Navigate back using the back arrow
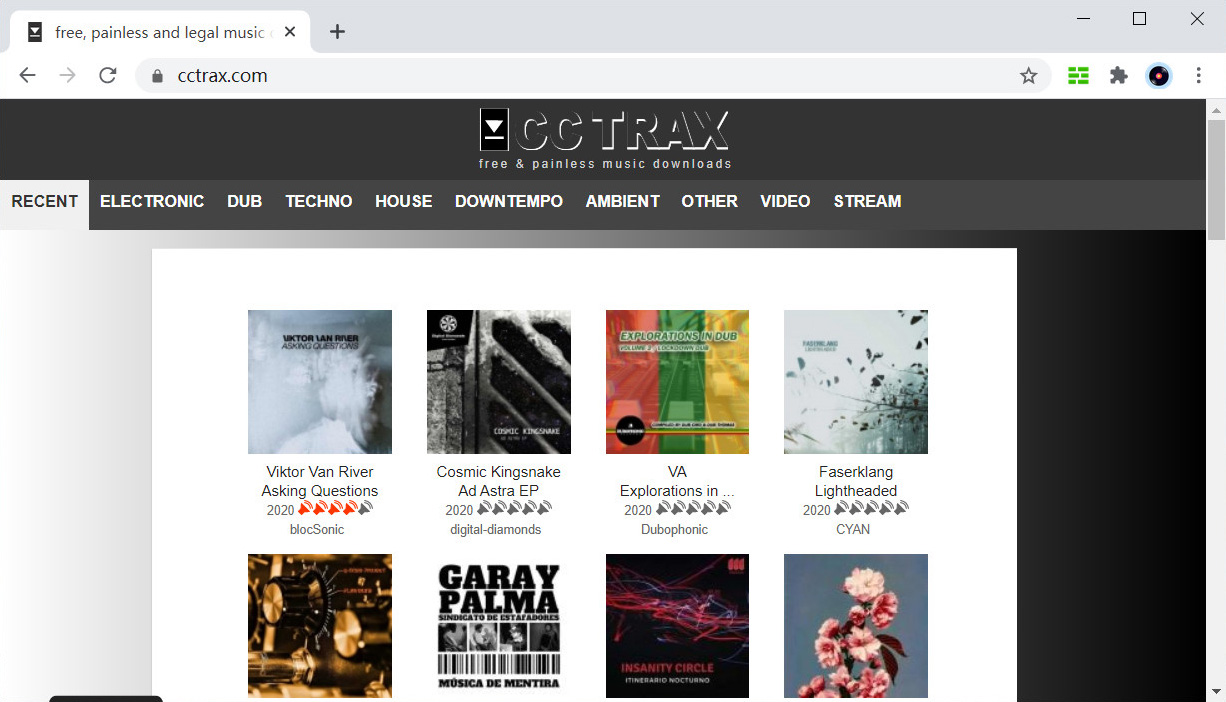1226x702 pixels. [x=27, y=75]
